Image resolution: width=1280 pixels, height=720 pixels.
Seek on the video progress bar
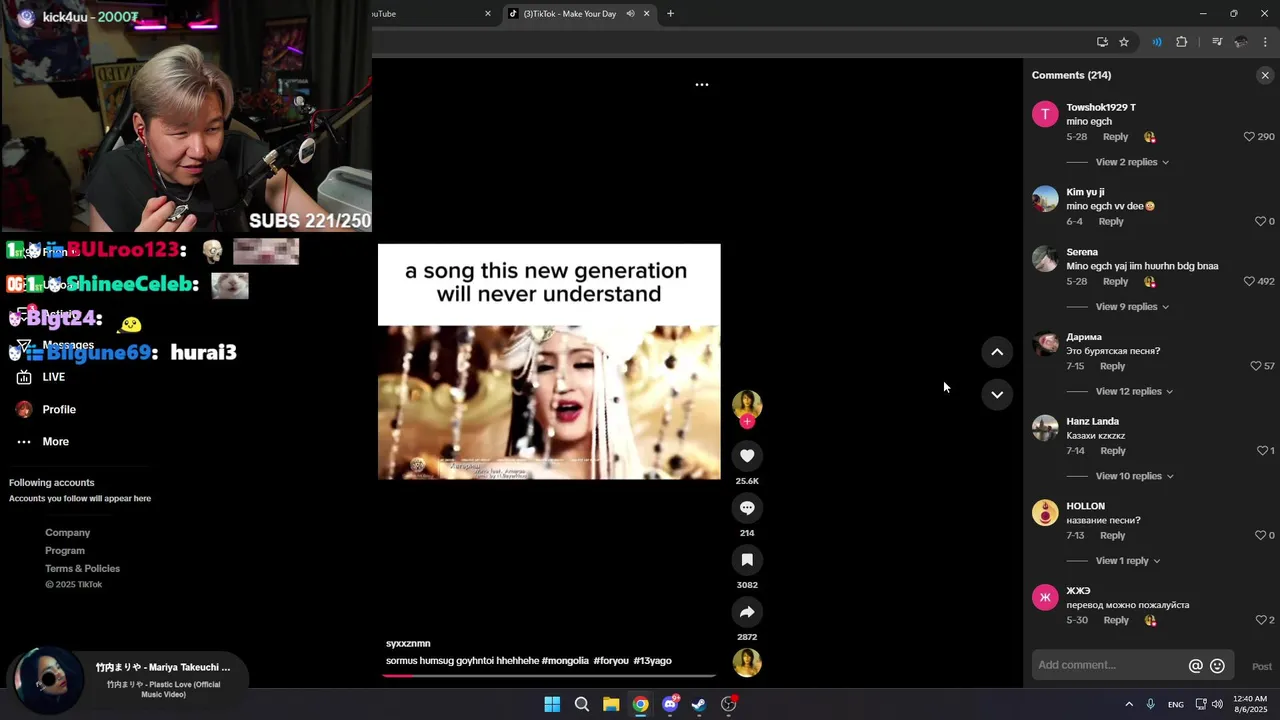coord(549,676)
